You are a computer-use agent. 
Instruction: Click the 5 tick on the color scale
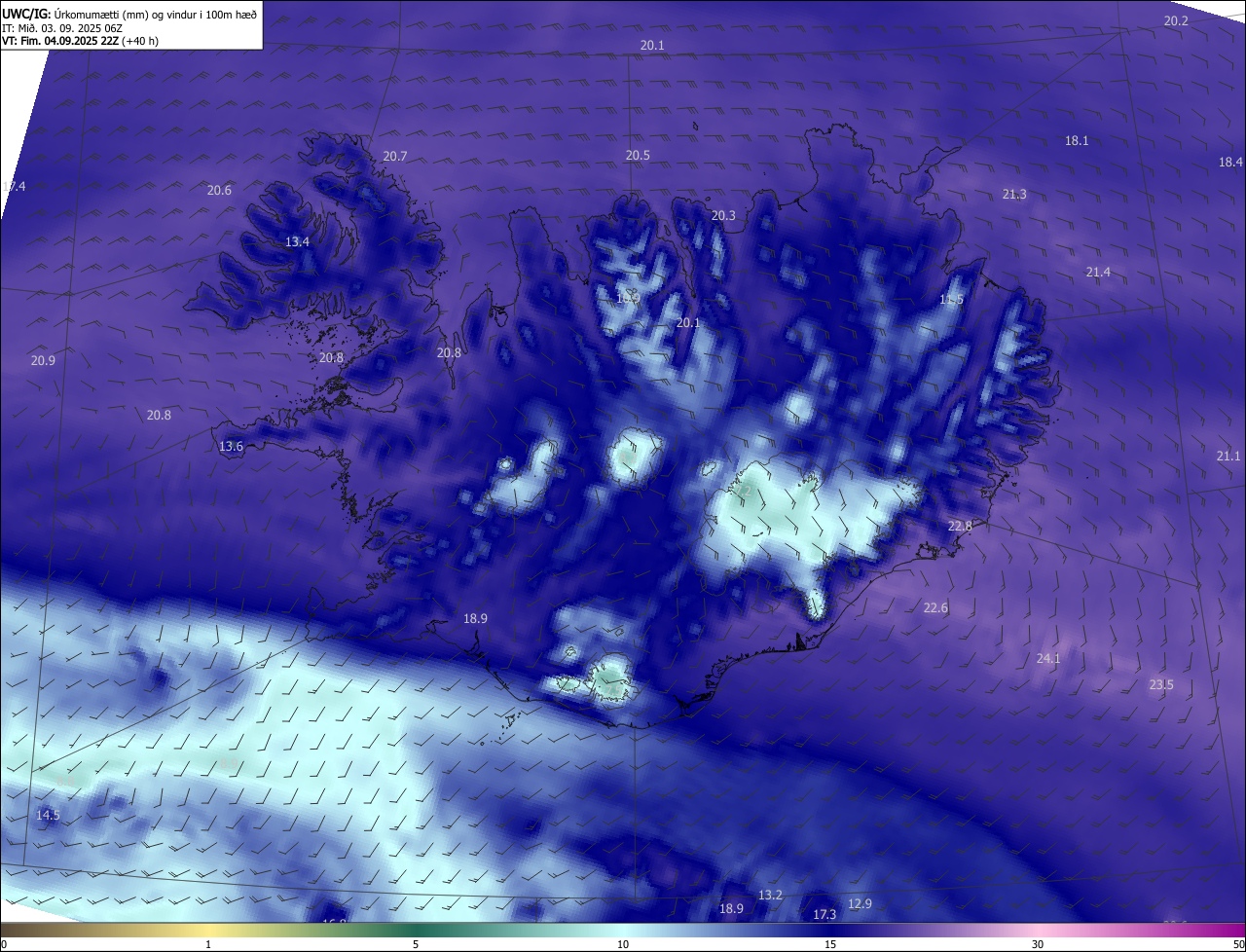(x=416, y=944)
